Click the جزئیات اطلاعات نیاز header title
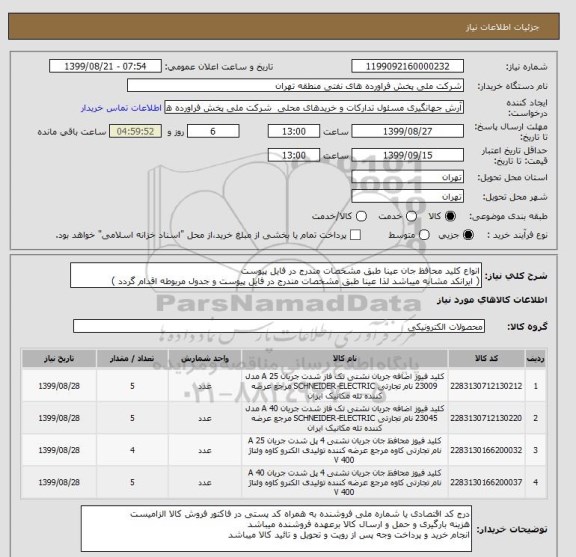Screen dimensions: 576x557 [x=502, y=28]
